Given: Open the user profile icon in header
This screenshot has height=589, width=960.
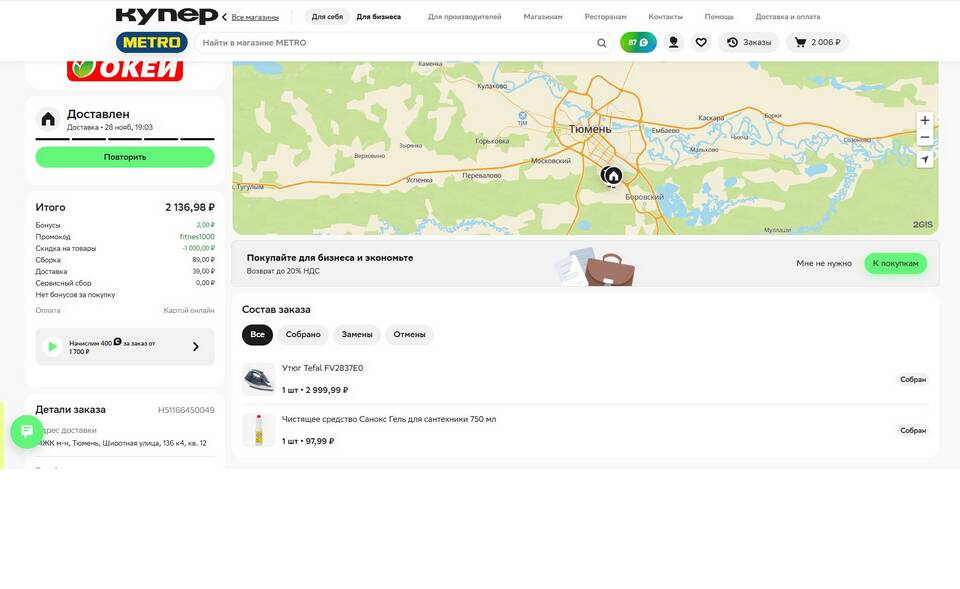Looking at the screenshot, I should point(673,42).
